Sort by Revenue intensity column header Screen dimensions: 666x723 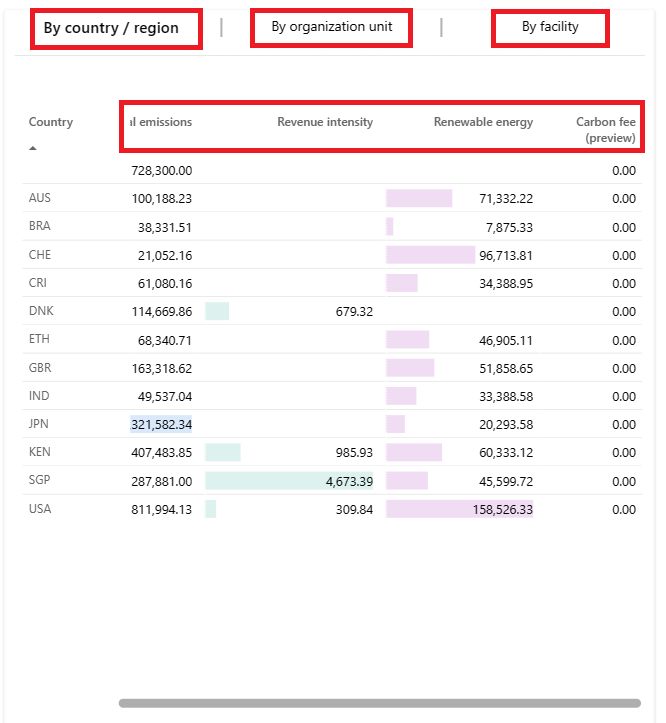(325, 122)
